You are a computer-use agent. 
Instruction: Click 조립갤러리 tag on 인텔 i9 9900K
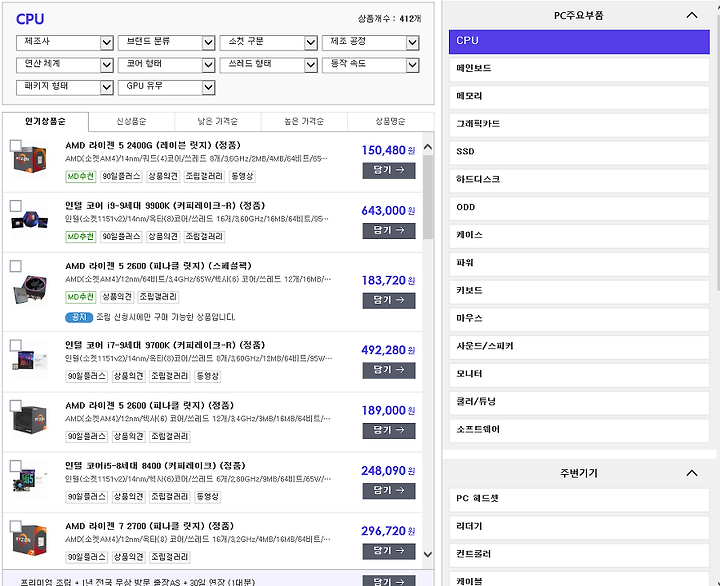pyautogui.click(x=204, y=237)
